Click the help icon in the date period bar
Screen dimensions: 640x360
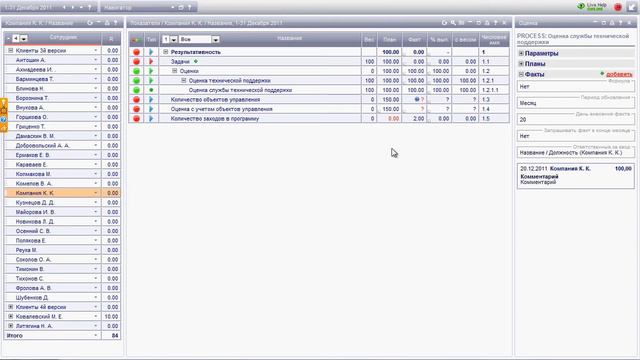[x=89, y=7]
